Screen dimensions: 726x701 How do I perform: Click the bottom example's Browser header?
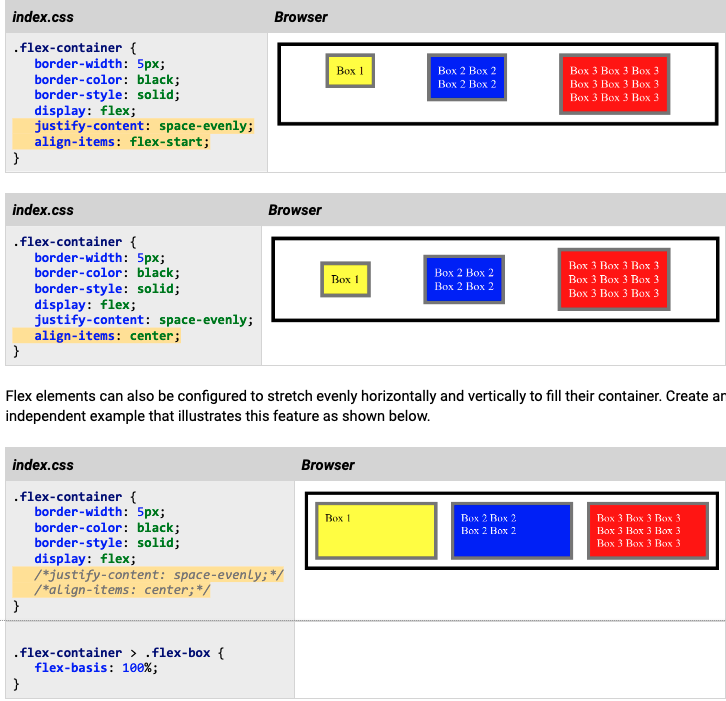pos(328,465)
